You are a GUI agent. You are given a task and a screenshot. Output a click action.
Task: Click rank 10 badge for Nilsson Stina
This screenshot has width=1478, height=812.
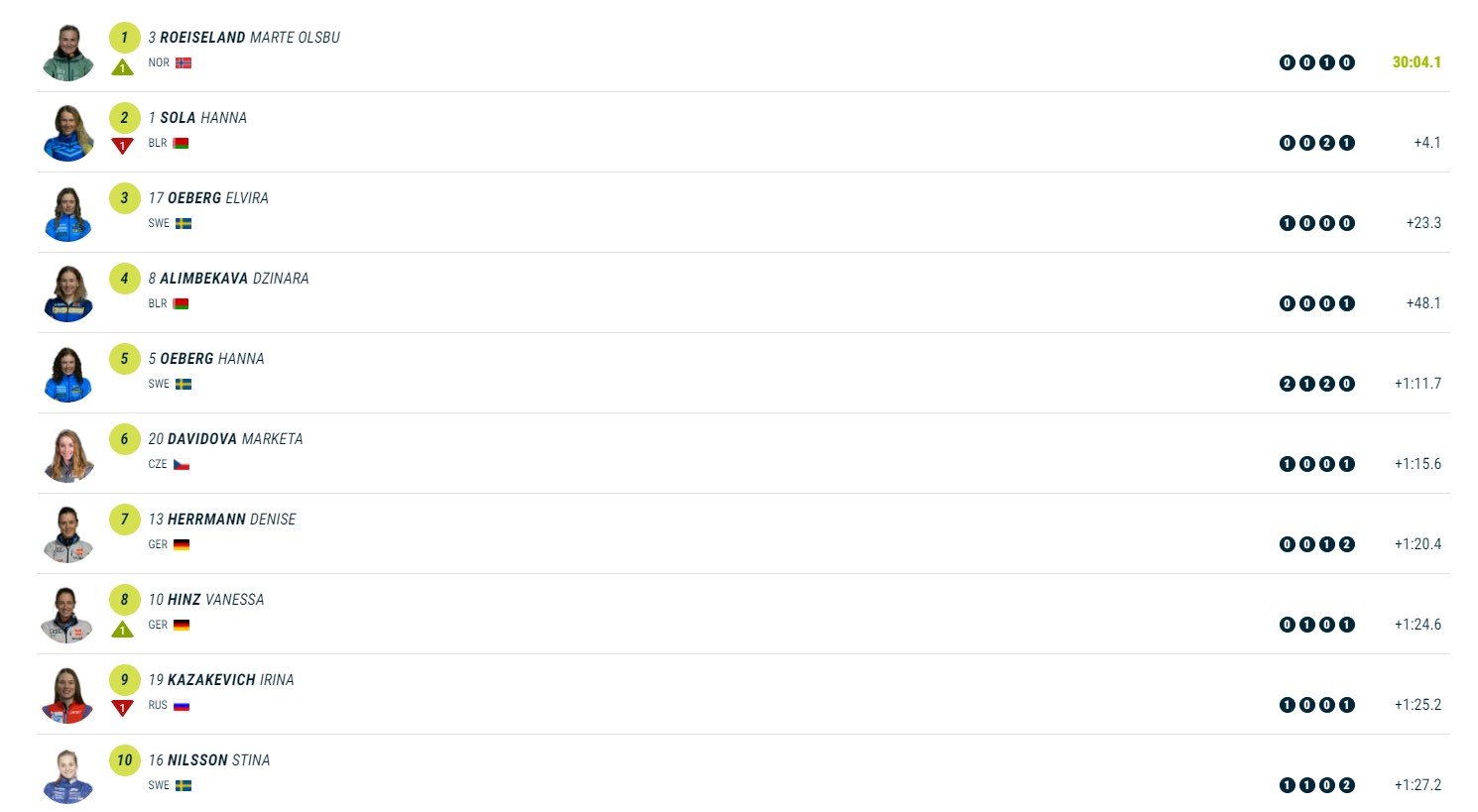124,760
